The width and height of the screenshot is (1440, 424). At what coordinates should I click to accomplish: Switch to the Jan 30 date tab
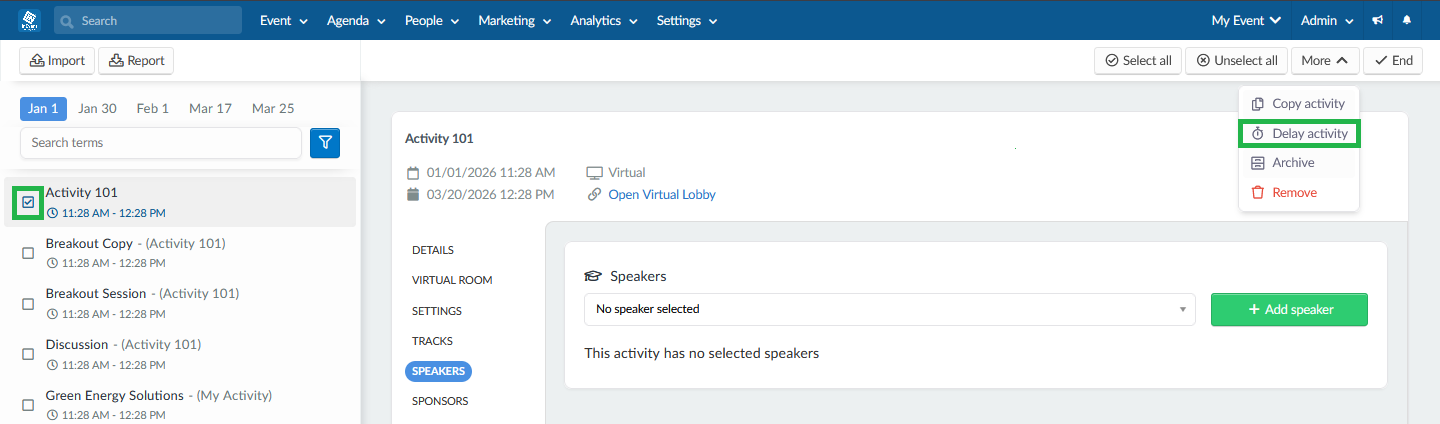[97, 109]
